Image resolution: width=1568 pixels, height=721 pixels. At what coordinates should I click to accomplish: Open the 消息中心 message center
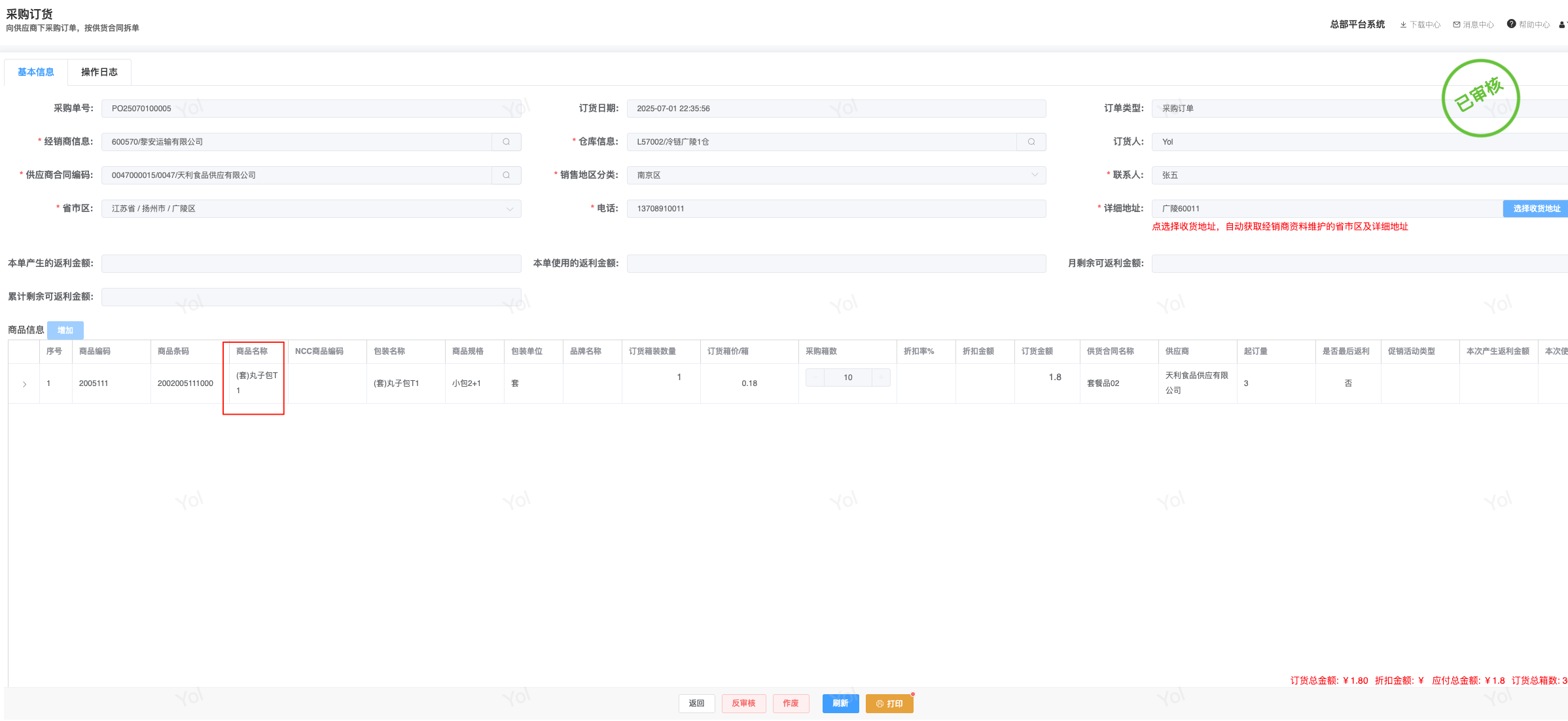[1473, 25]
